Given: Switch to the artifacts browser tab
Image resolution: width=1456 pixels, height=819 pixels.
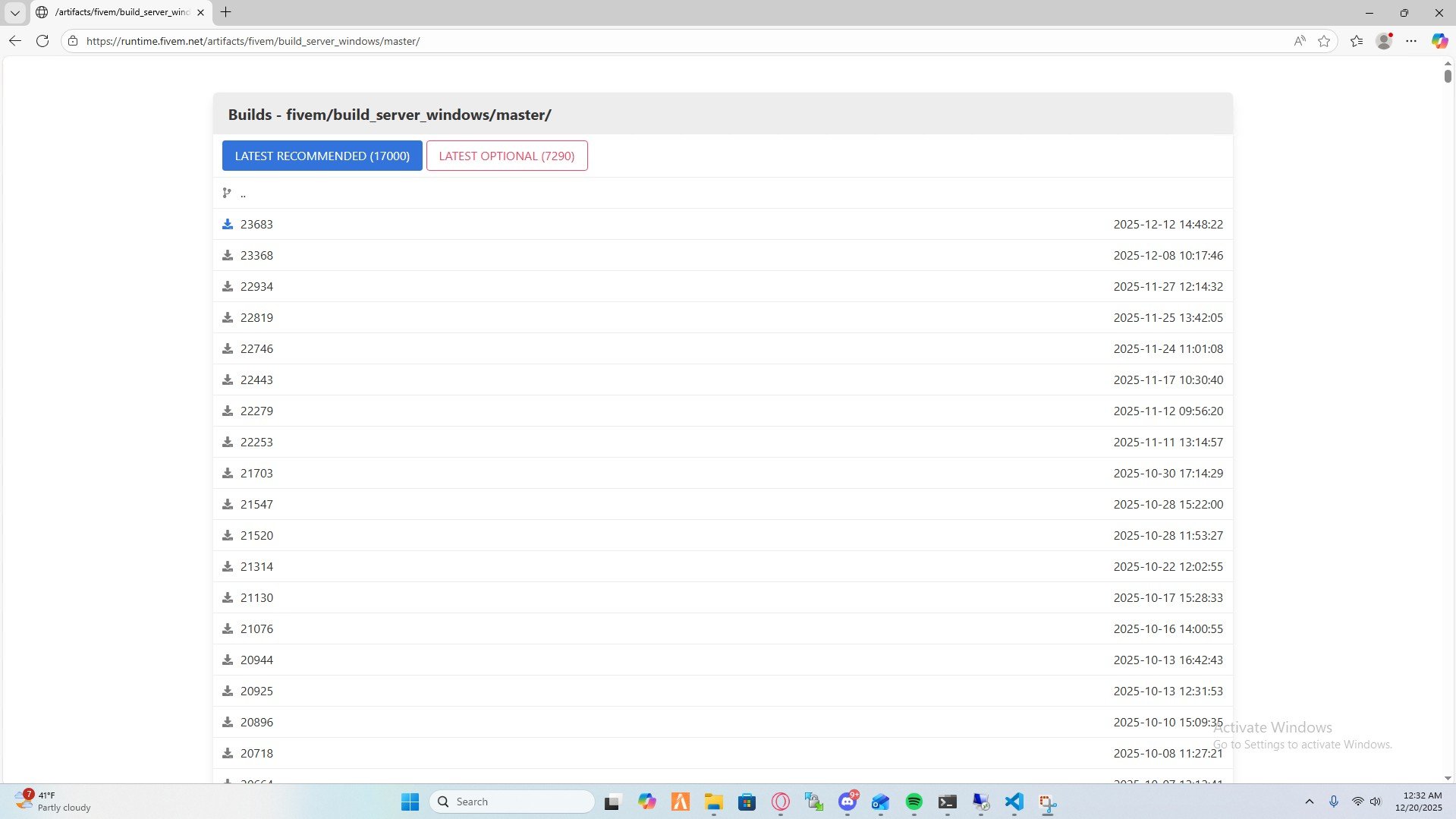Looking at the screenshot, I should point(121,12).
